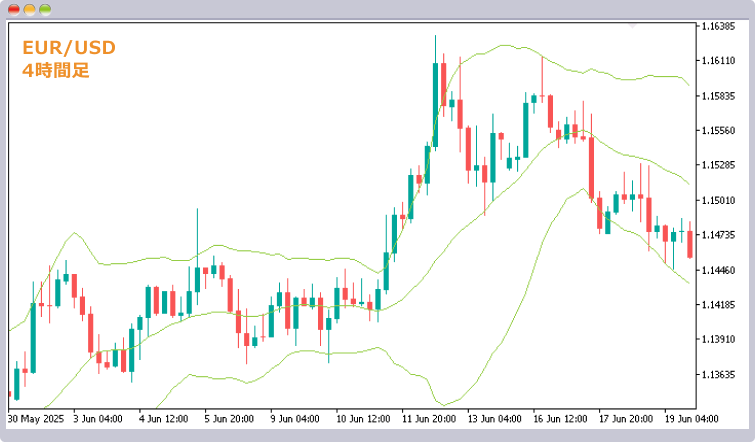The height and width of the screenshot is (442, 755).
Task: Click the green maximize window button
Action: pyautogui.click(x=45, y=9)
